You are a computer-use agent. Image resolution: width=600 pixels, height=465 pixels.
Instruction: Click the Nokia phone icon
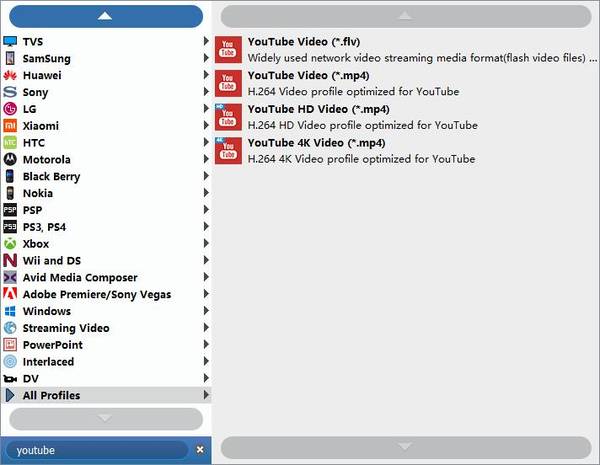(x=10, y=193)
